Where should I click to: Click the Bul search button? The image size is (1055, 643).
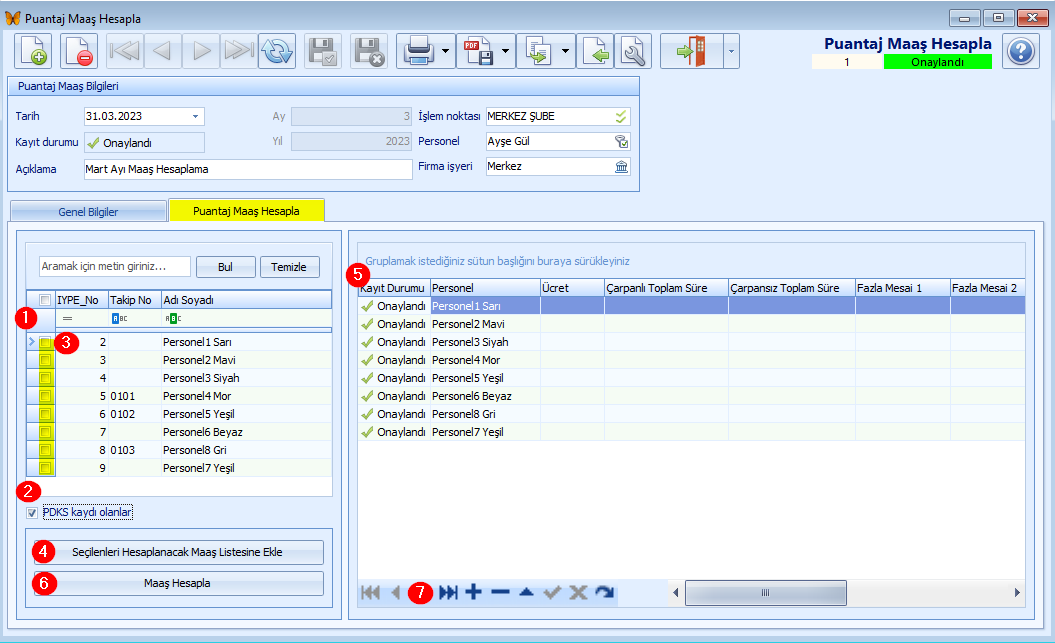pos(225,267)
